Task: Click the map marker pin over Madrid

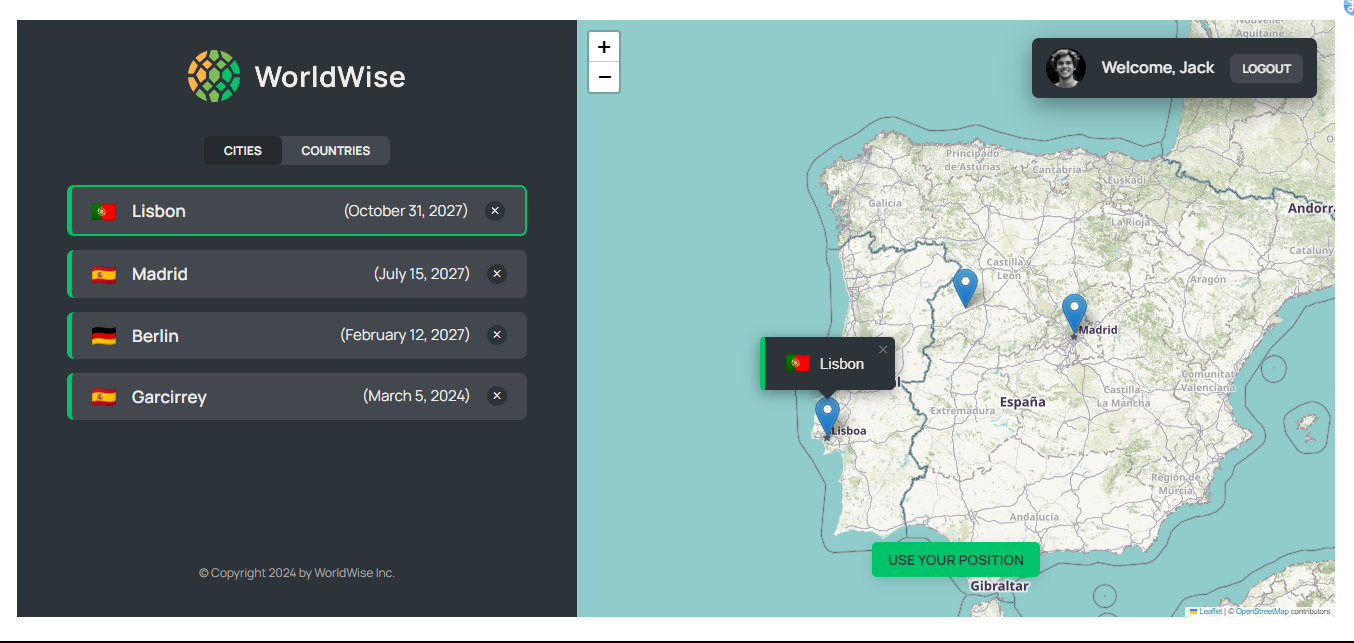Action: click(x=1074, y=314)
